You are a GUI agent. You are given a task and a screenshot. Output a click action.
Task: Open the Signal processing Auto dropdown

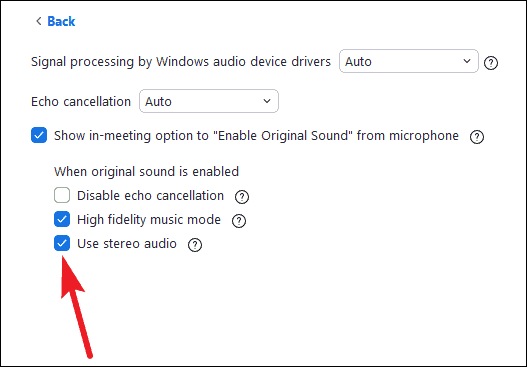(x=409, y=61)
